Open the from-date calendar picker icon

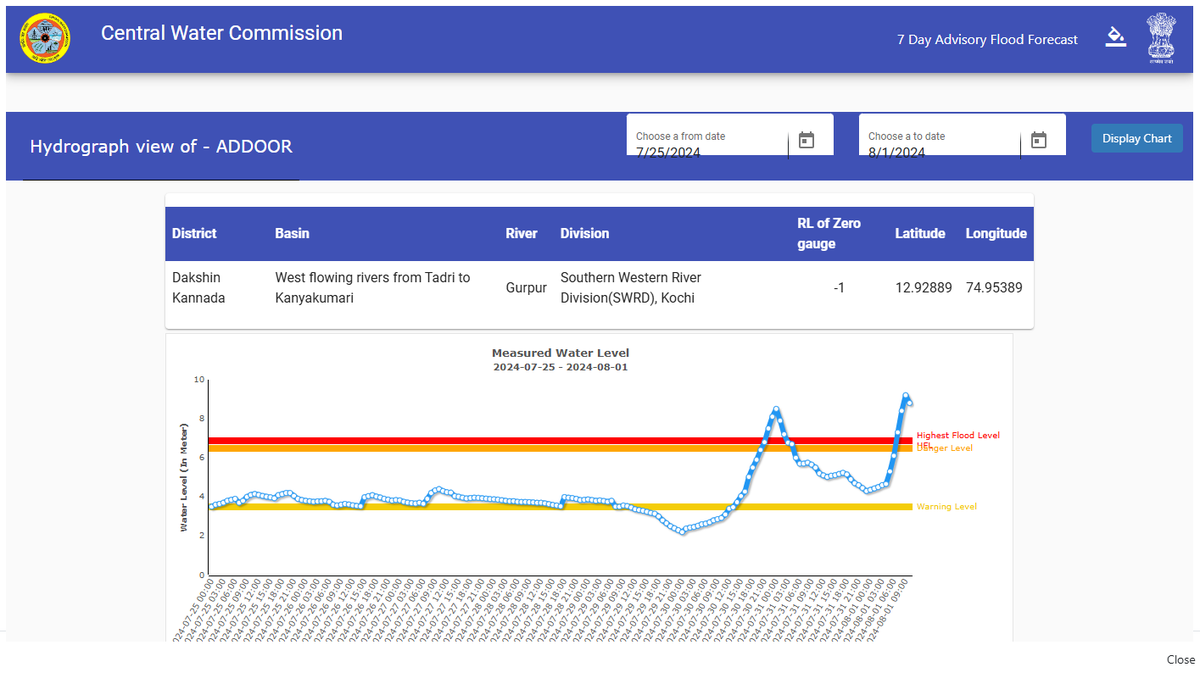(807, 141)
